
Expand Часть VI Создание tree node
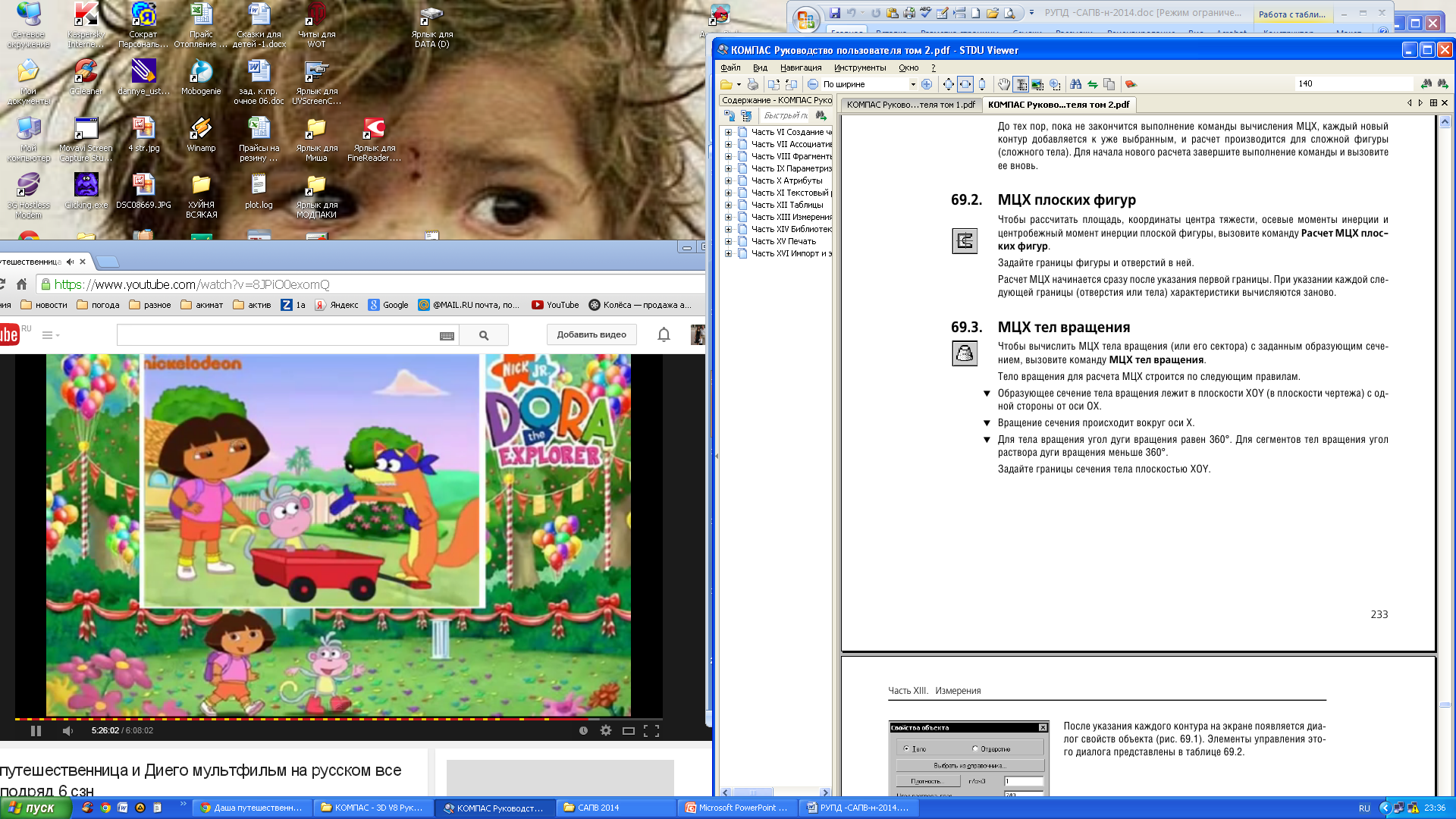click(728, 132)
